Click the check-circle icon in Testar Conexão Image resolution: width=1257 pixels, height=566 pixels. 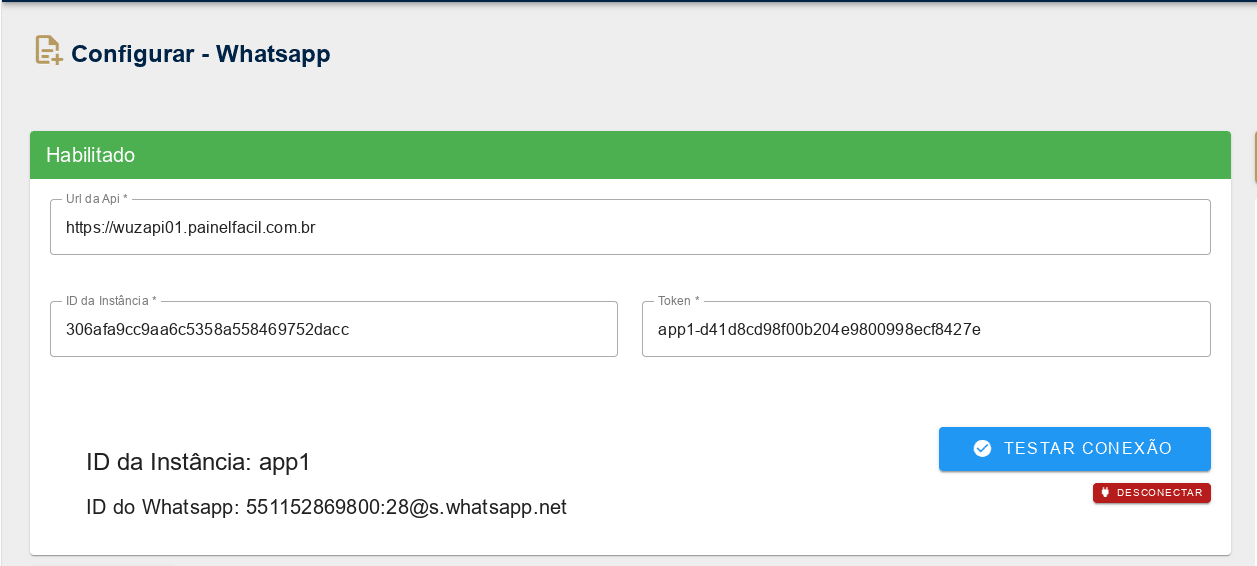point(982,449)
